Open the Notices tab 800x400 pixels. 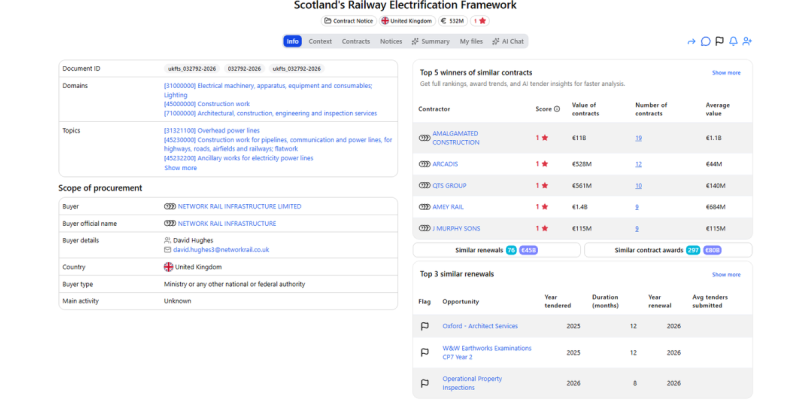[391, 41]
